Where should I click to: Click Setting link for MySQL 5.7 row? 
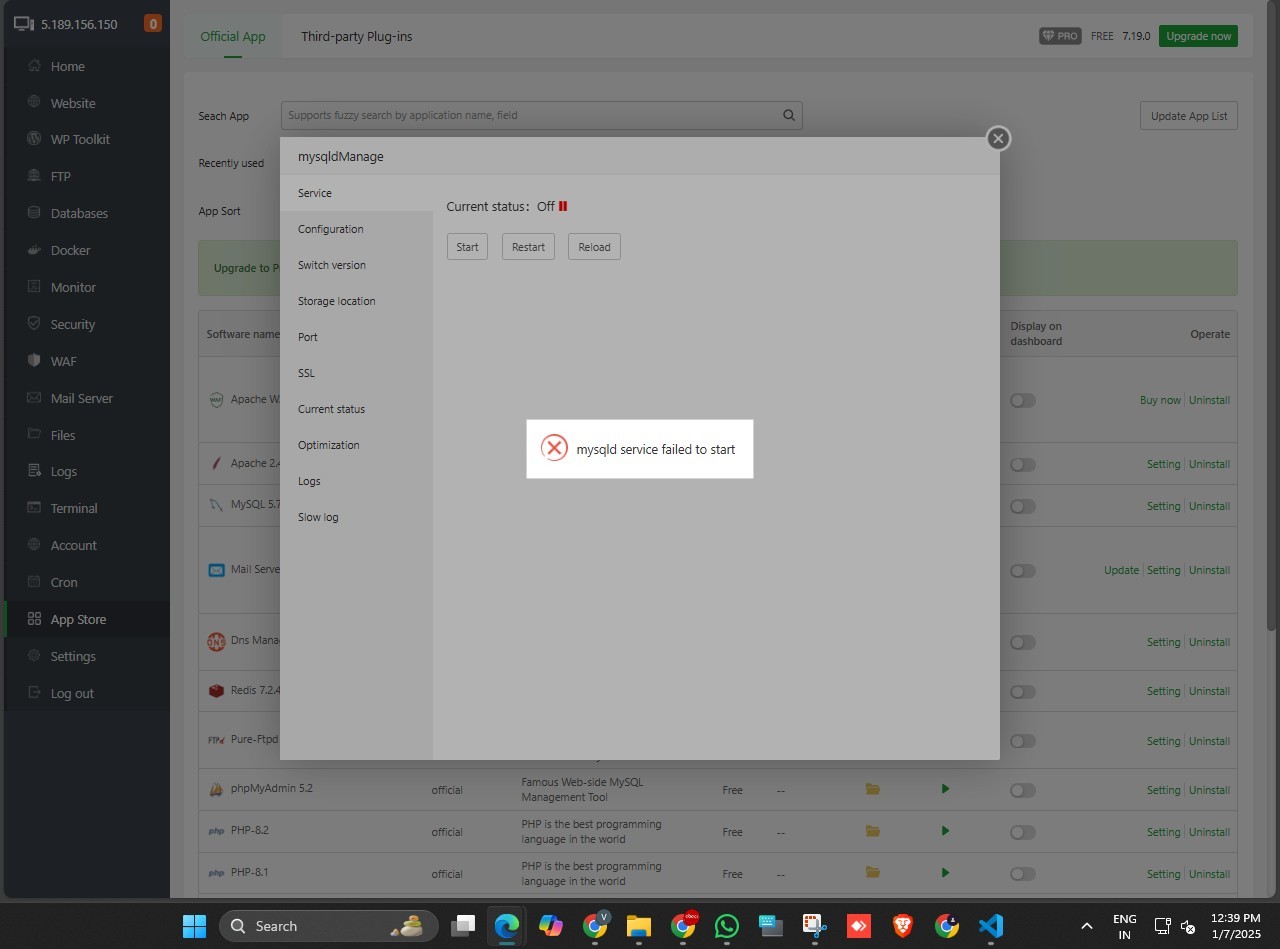[1164, 506]
